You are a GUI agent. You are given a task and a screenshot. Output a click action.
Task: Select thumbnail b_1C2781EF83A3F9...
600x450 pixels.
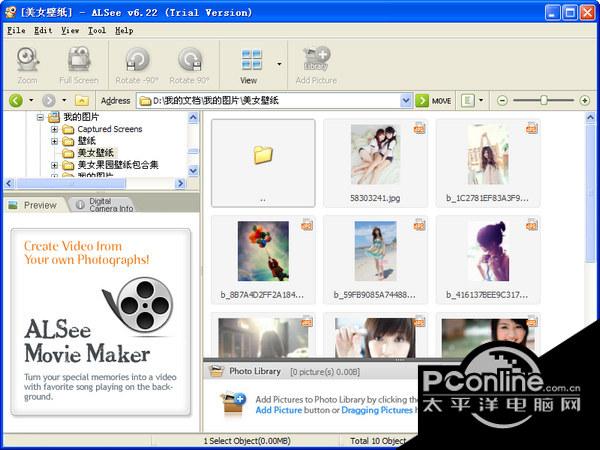pos(488,163)
